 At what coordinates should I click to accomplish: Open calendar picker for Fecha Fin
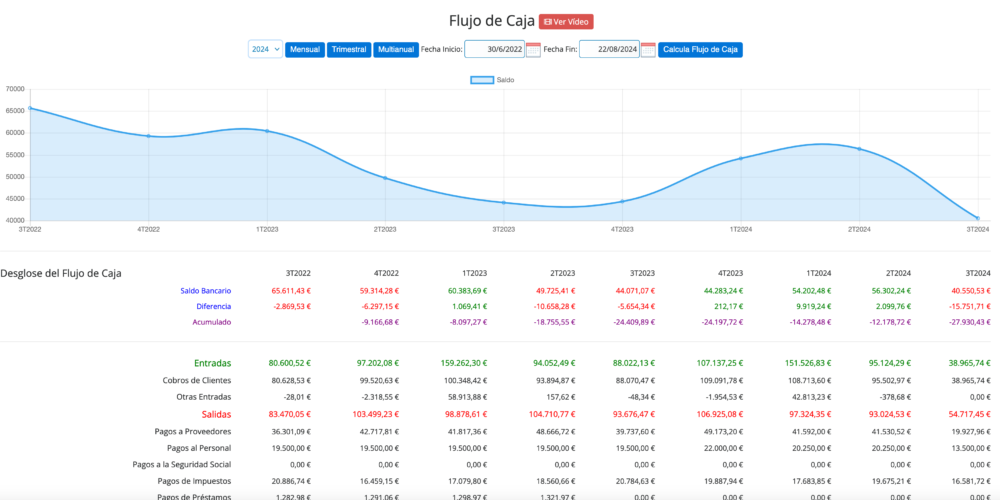648,49
